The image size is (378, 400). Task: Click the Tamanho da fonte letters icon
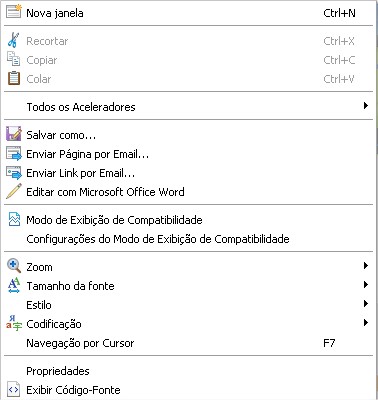click(14, 285)
